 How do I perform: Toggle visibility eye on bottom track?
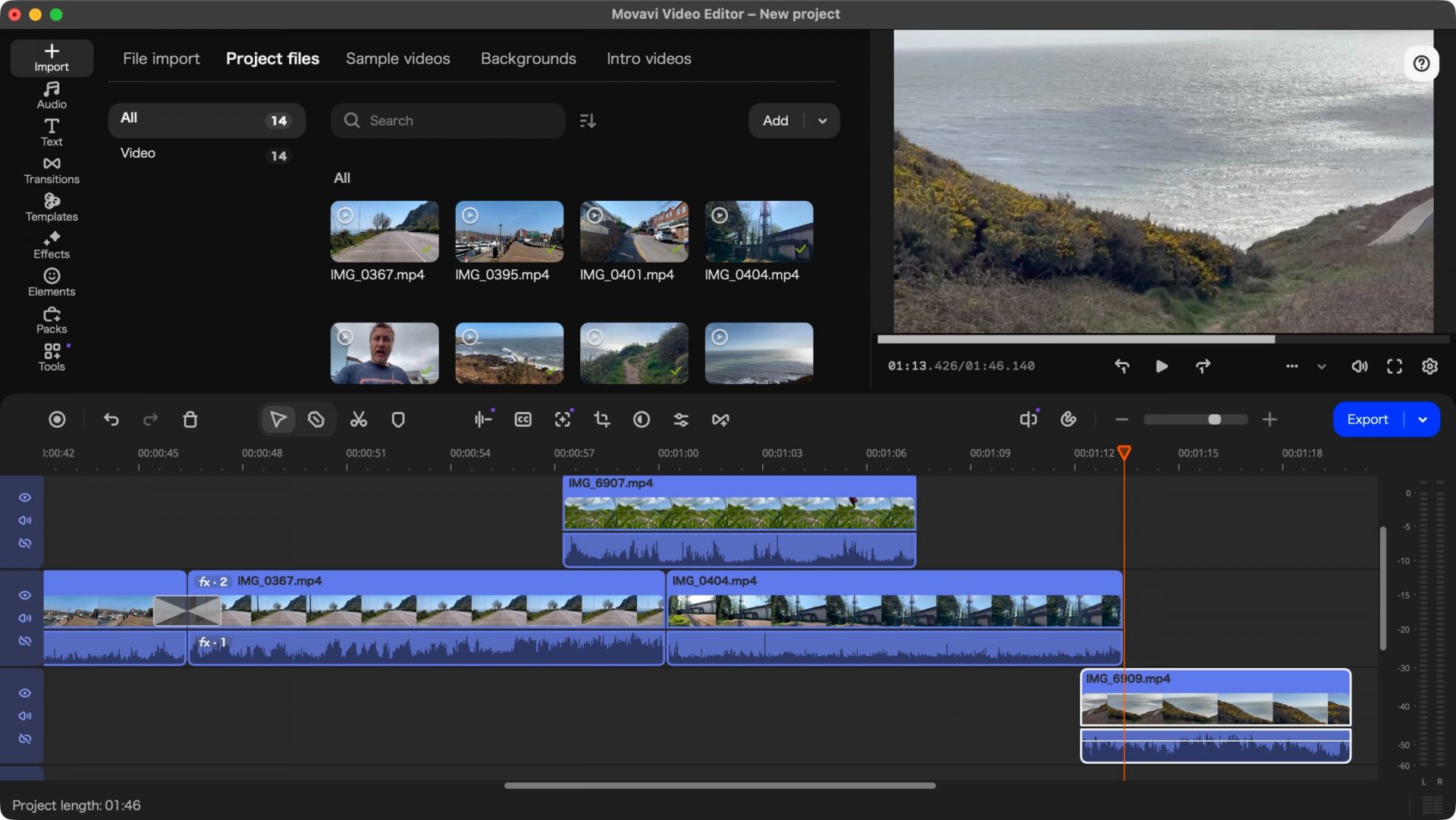click(25, 693)
